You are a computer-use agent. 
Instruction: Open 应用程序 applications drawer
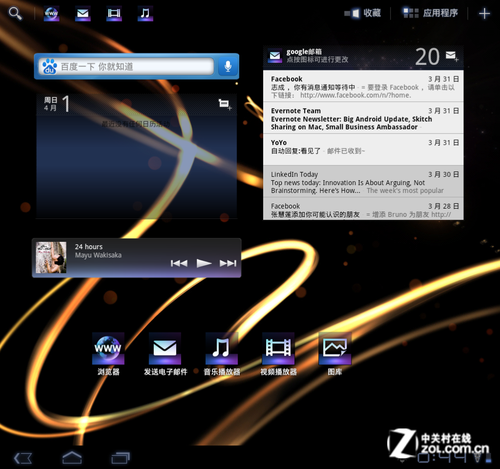click(430, 13)
